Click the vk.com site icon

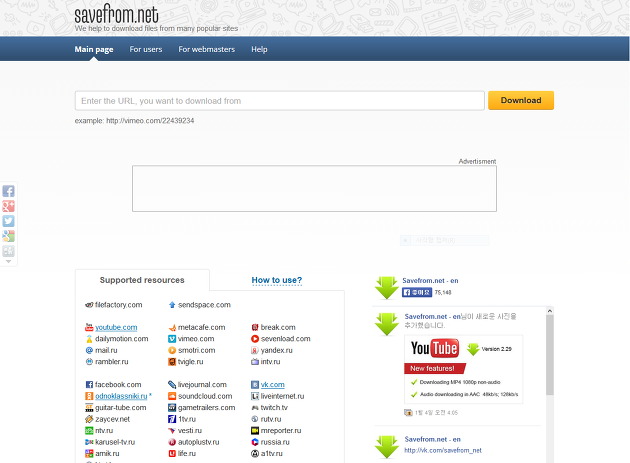coord(255,385)
